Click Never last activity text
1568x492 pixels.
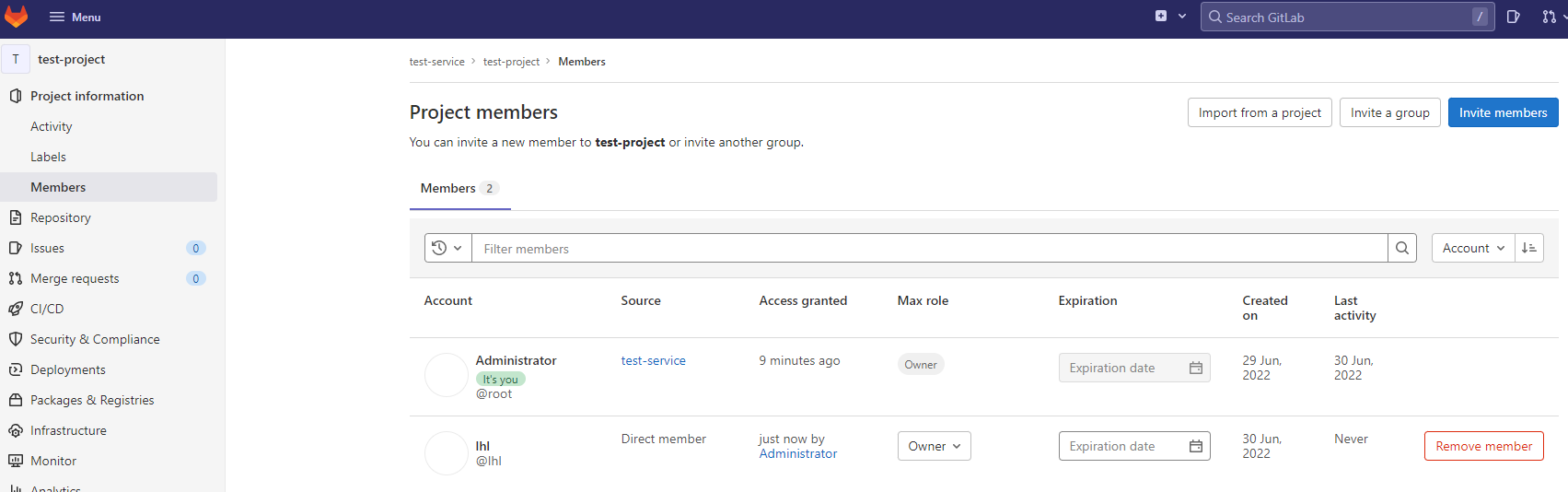click(1351, 439)
